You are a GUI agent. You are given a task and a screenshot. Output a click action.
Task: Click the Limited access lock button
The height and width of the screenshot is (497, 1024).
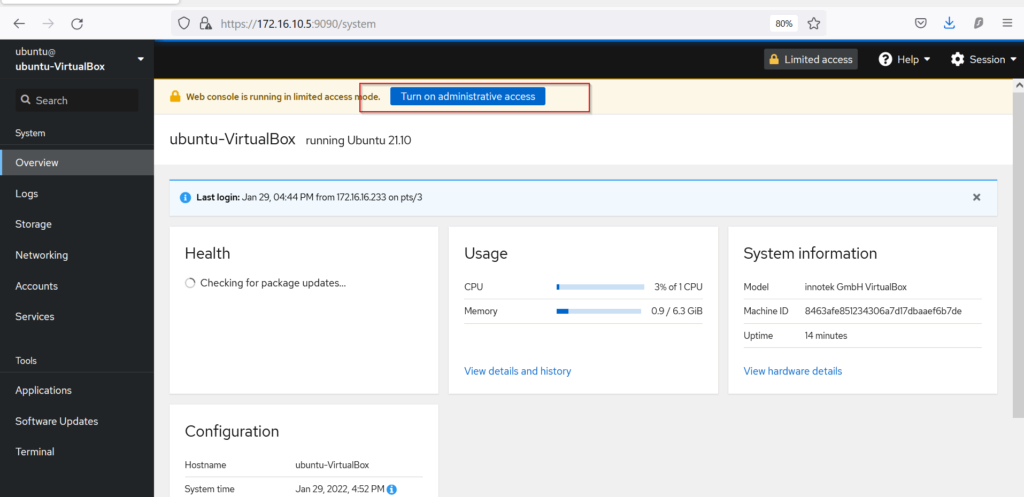(x=810, y=59)
